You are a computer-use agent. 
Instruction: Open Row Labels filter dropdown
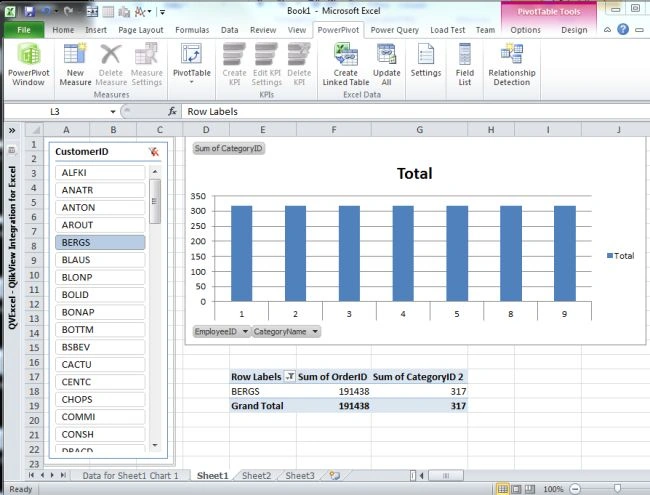(290, 376)
